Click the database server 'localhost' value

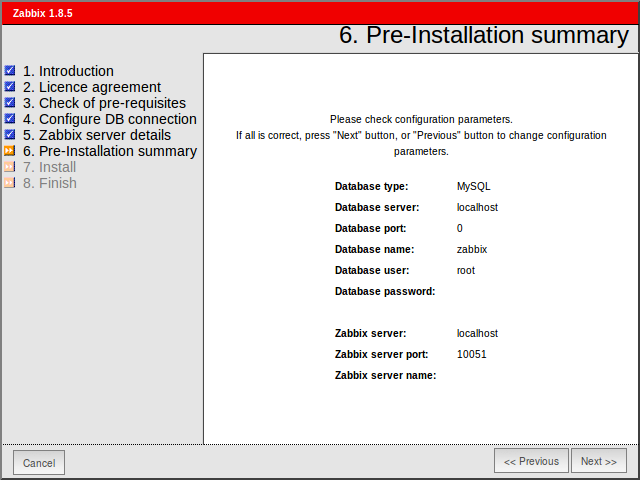coord(477,207)
